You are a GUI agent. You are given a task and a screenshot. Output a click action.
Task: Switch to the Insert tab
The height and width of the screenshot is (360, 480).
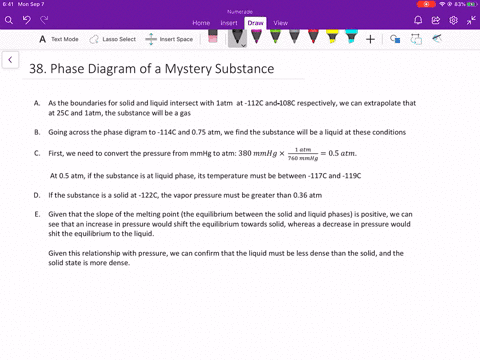pos(229,23)
